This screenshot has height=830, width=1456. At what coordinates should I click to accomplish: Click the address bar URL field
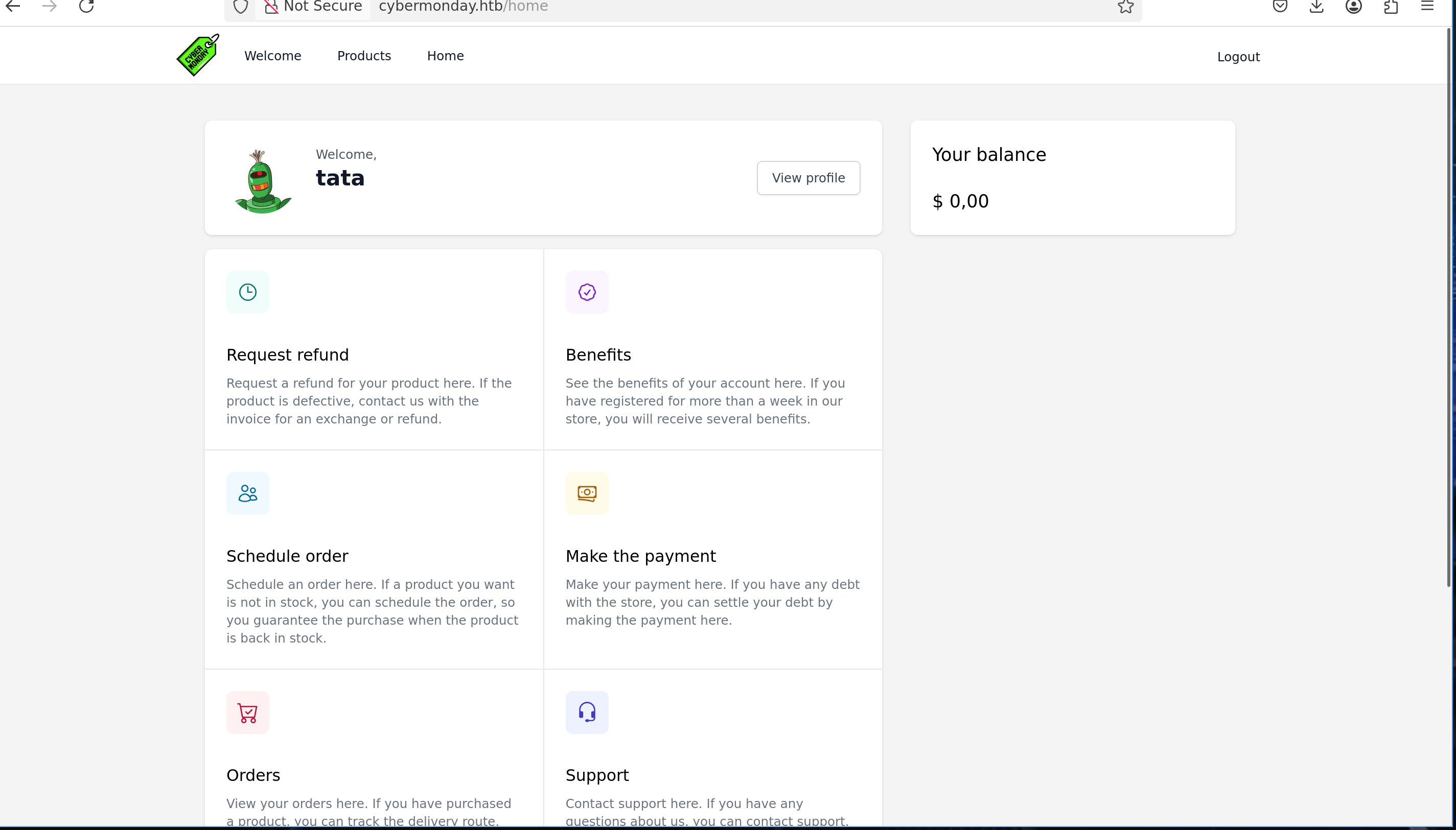click(x=684, y=7)
